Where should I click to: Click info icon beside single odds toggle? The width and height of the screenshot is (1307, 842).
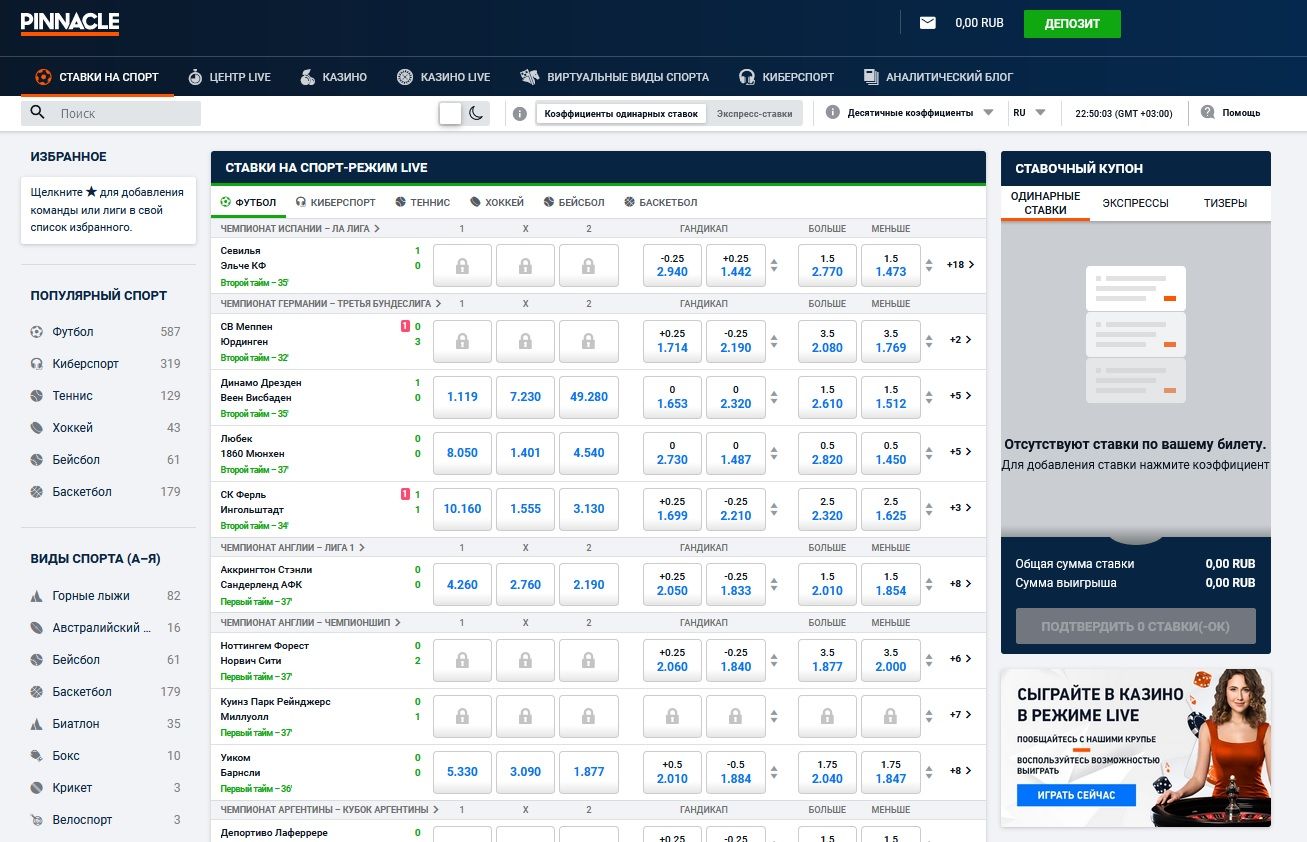[519, 114]
